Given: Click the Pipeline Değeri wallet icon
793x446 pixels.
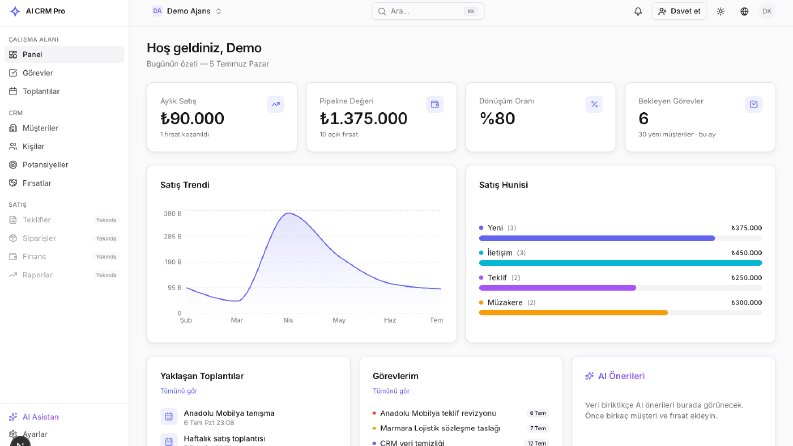Looking at the screenshot, I should [x=434, y=104].
